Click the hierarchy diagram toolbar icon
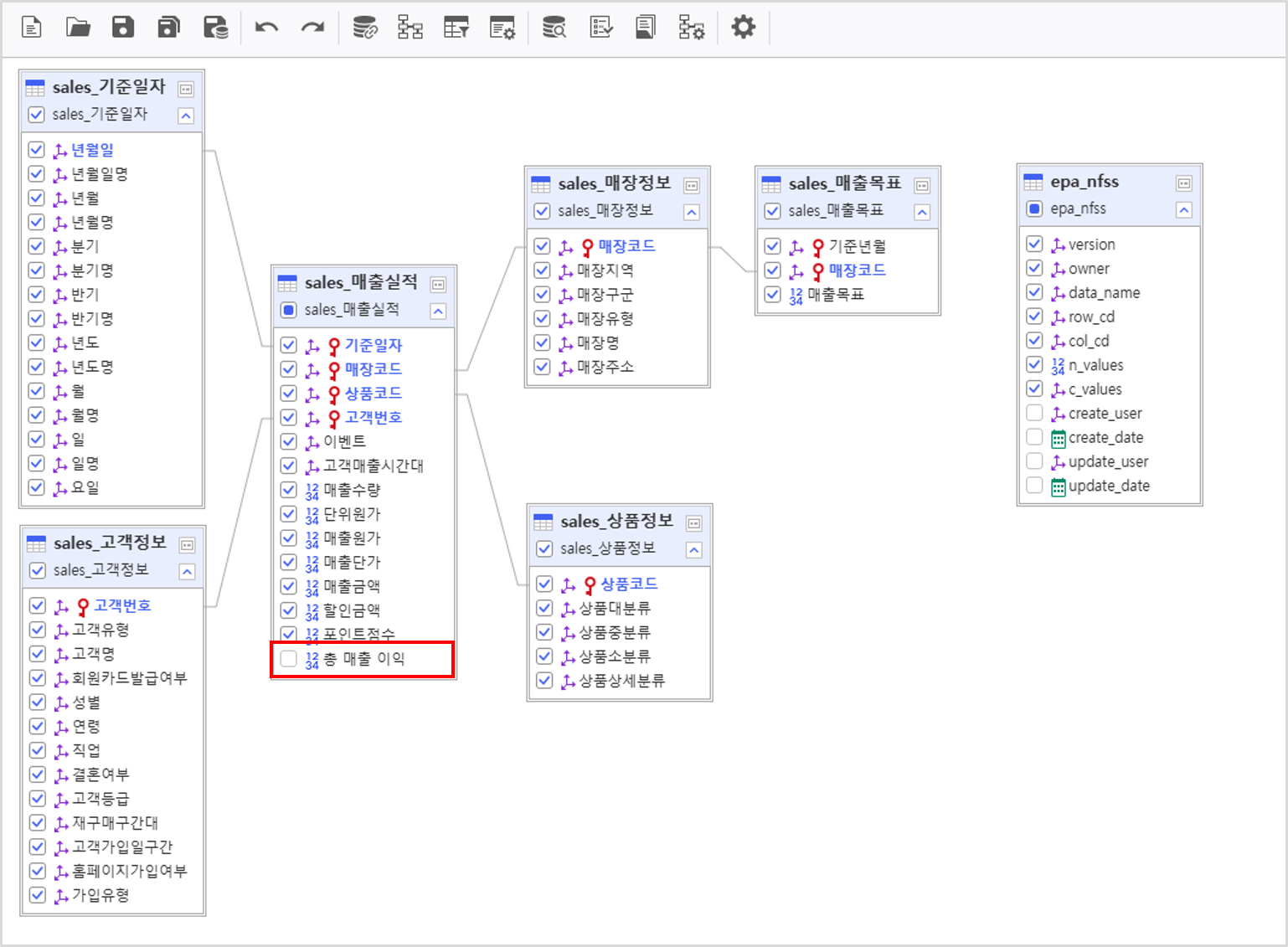1288x947 pixels. [410, 28]
